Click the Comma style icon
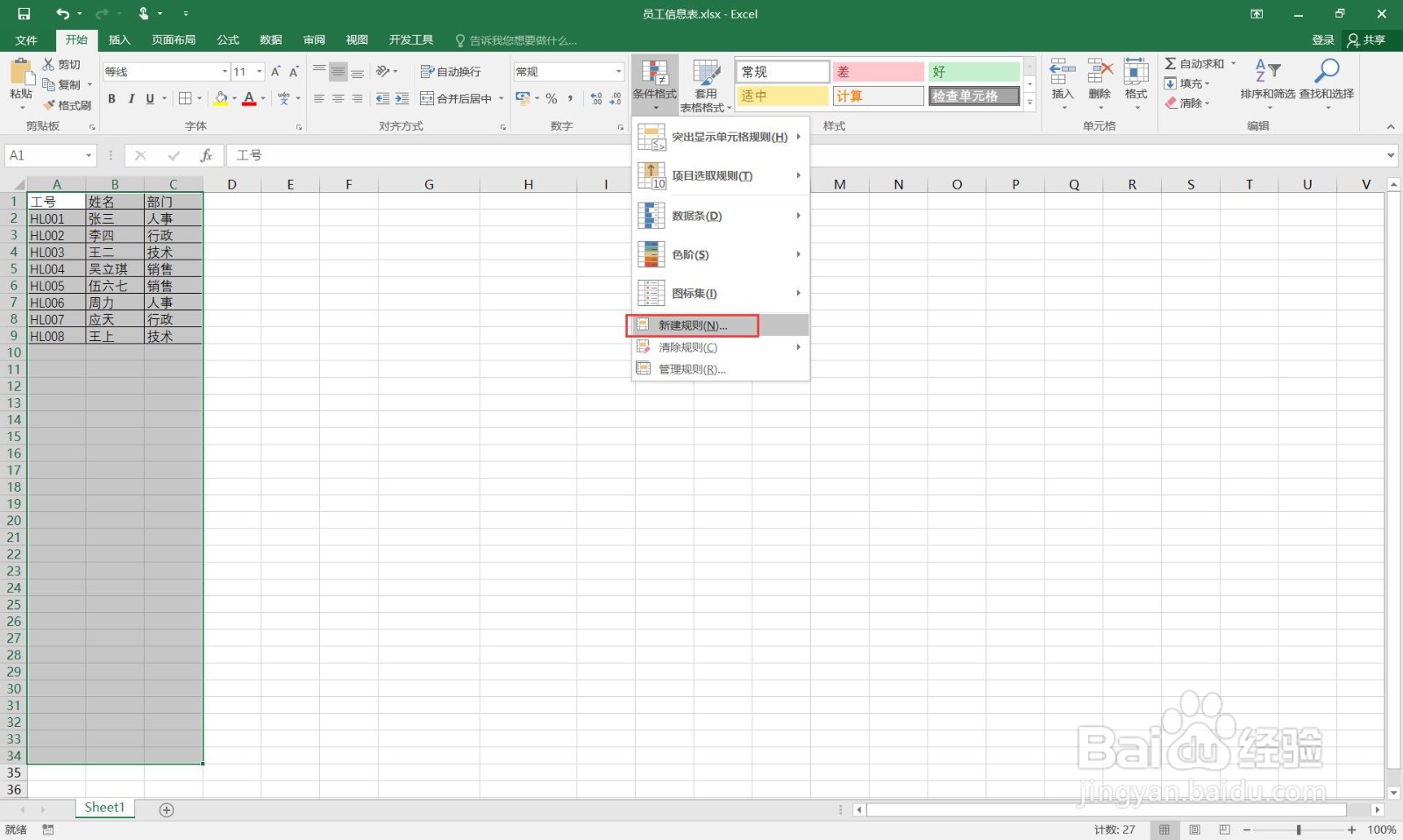 (x=570, y=98)
